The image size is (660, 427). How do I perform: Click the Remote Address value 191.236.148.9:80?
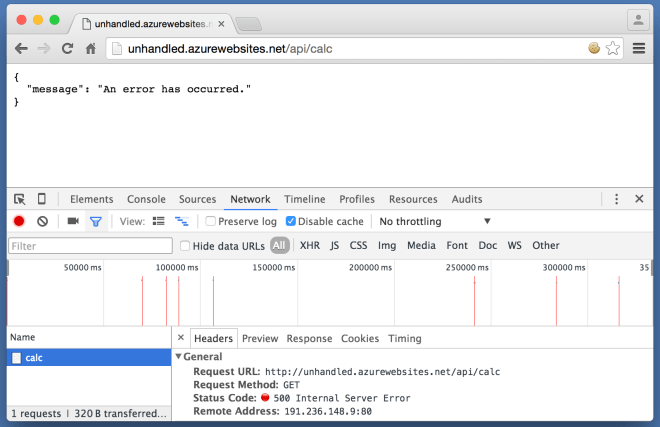pos(328,411)
